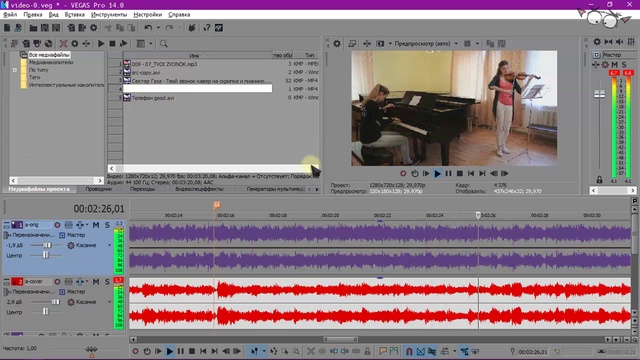Adjust the a-cover pan slider
This screenshot has height=360, width=640.
coord(46,312)
